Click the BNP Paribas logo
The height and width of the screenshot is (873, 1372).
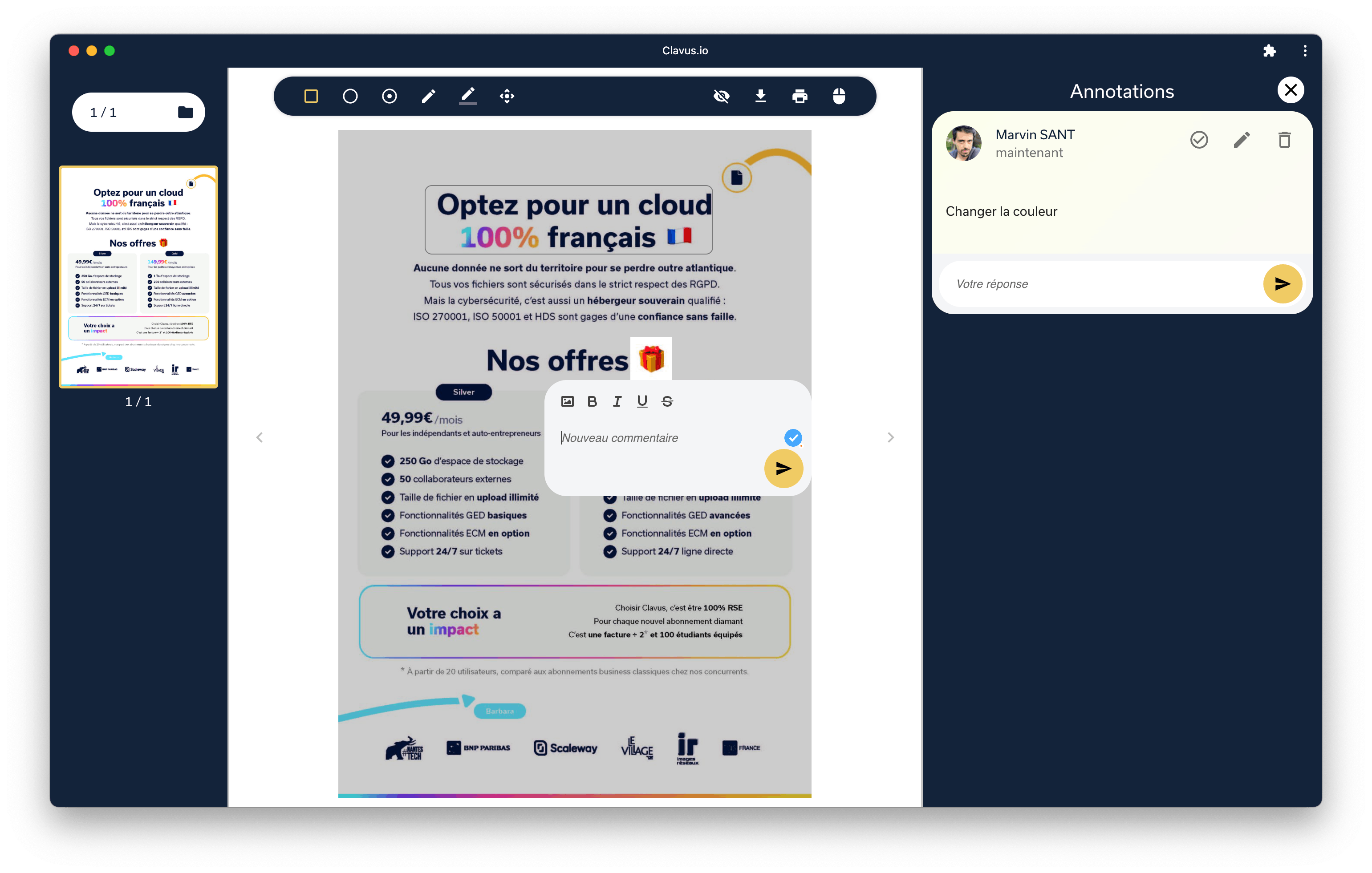tap(479, 748)
